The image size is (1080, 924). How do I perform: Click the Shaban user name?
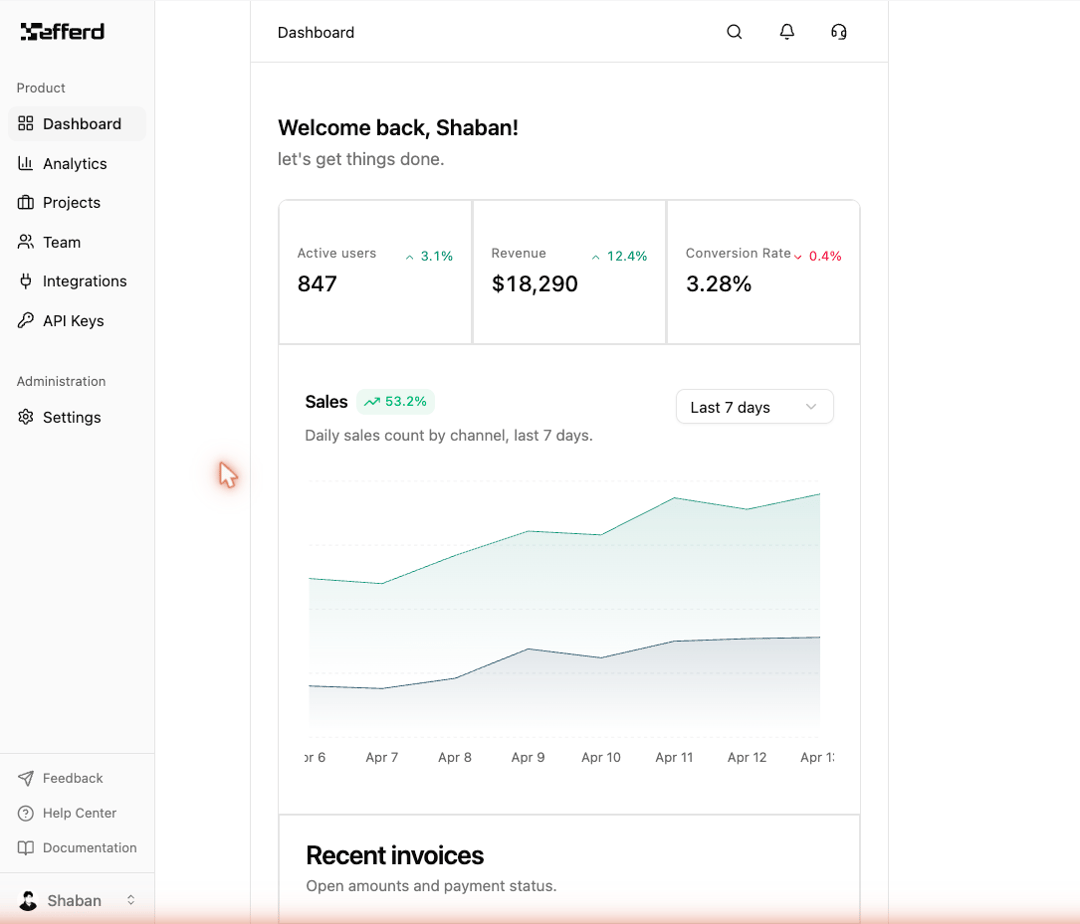pyautogui.click(x=74, y=901)
